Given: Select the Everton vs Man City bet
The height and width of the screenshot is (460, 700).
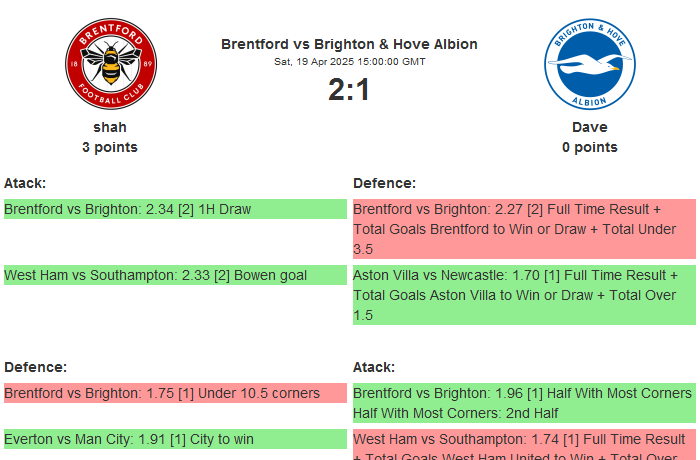Looking at the screenshot, I should (x=174, y=438).
